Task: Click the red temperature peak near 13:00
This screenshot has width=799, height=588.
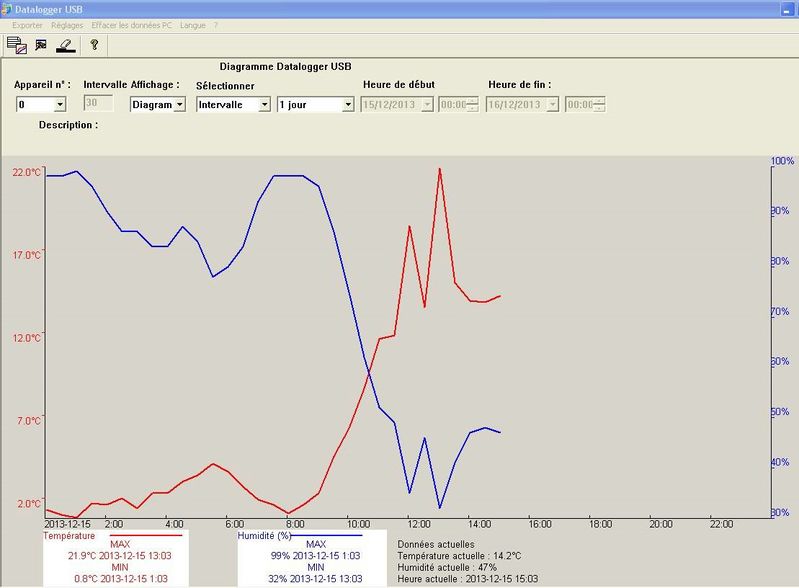Action: [439, 170]
